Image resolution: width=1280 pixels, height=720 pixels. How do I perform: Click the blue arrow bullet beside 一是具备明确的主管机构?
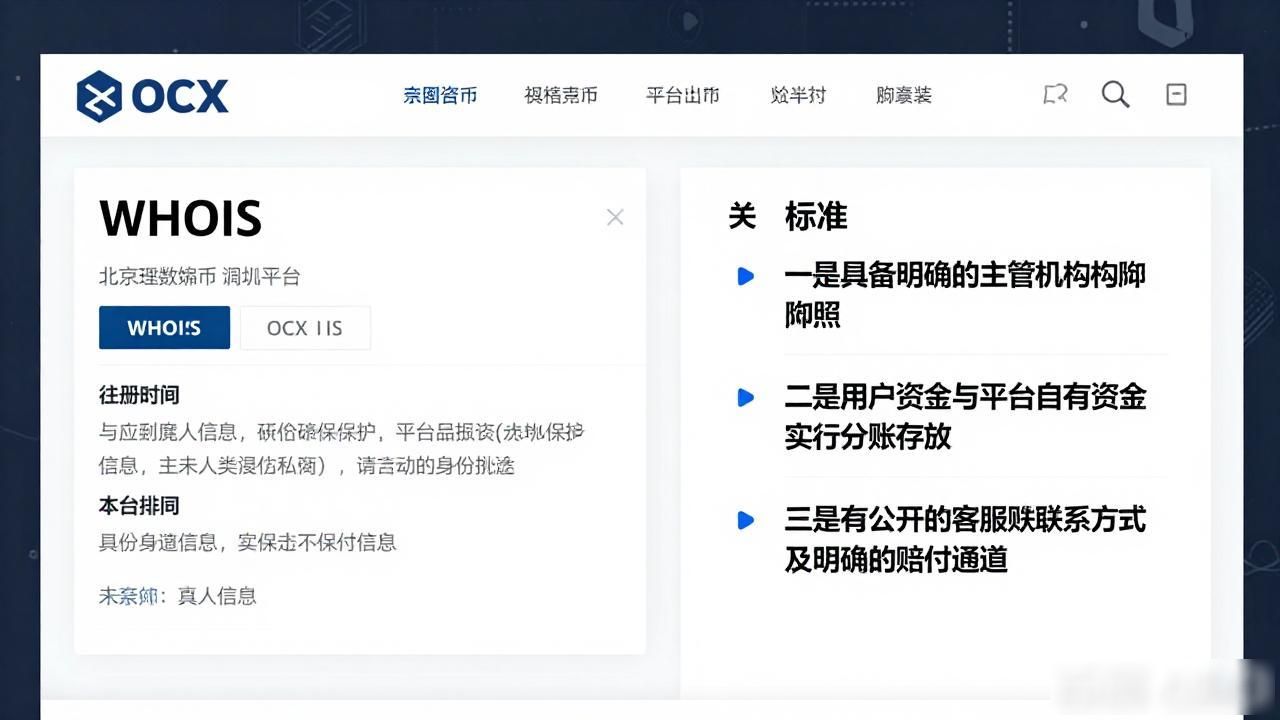(x=745, y=276)
